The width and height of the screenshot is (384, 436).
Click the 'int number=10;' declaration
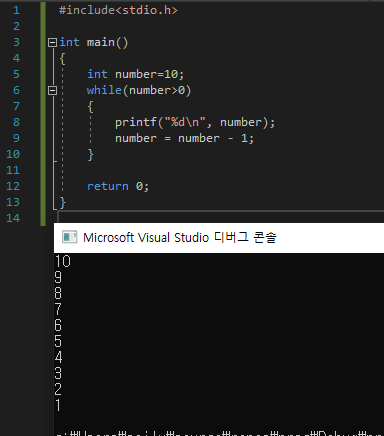pos(135,74)
